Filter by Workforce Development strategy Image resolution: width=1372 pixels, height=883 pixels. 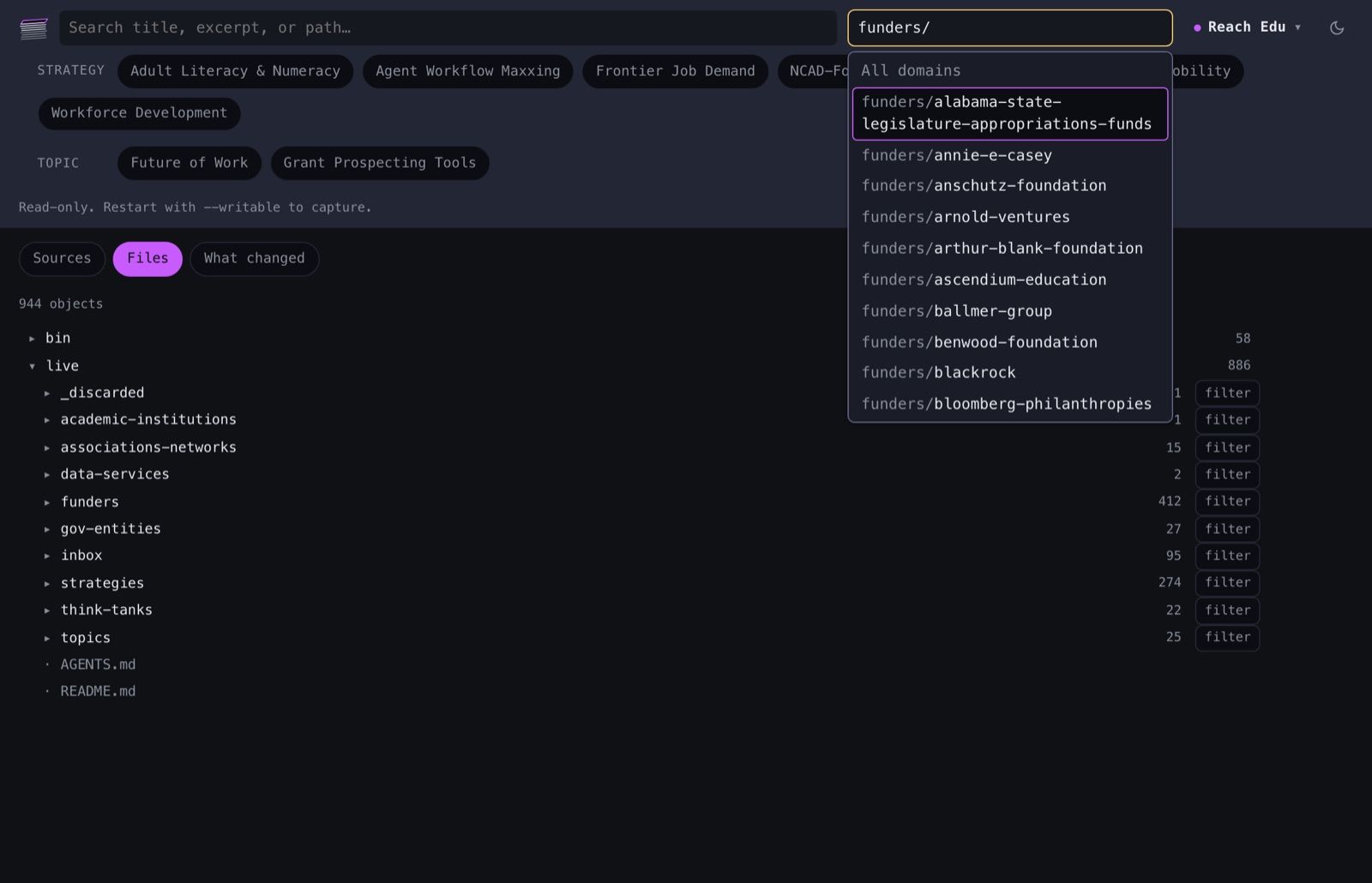139,113
